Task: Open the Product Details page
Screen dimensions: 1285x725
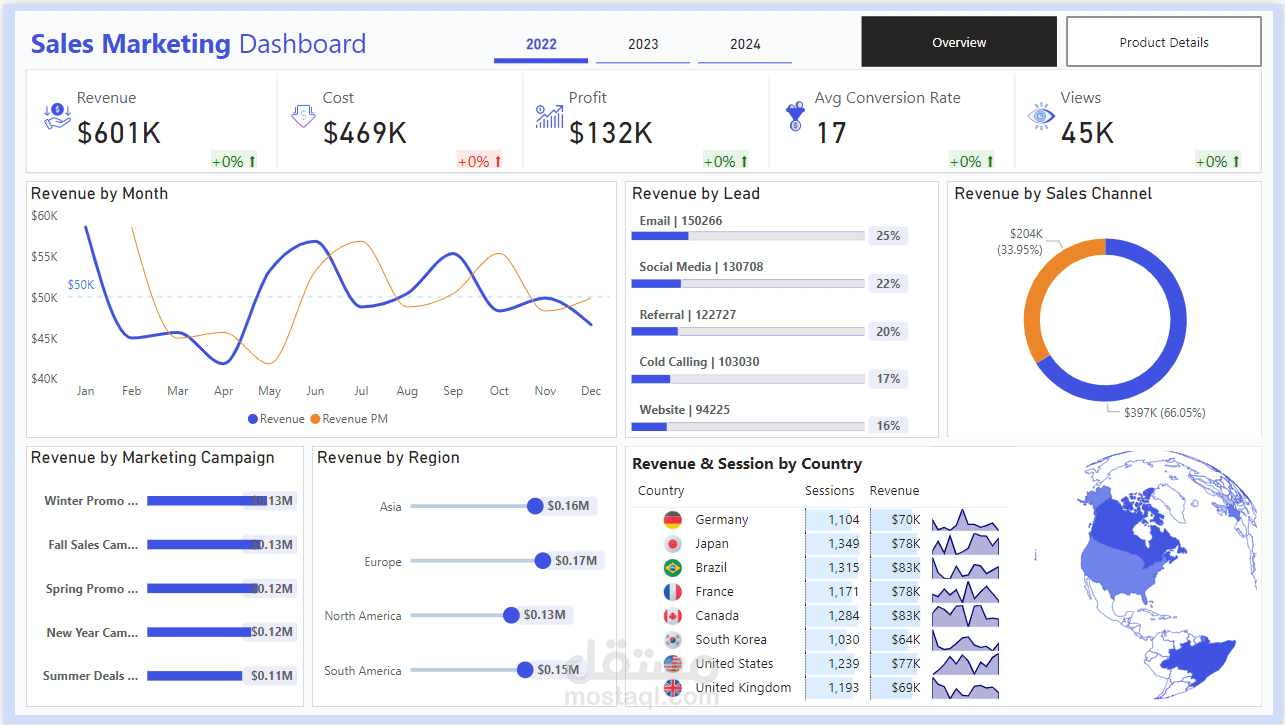Action: [x=1163, y=42]
